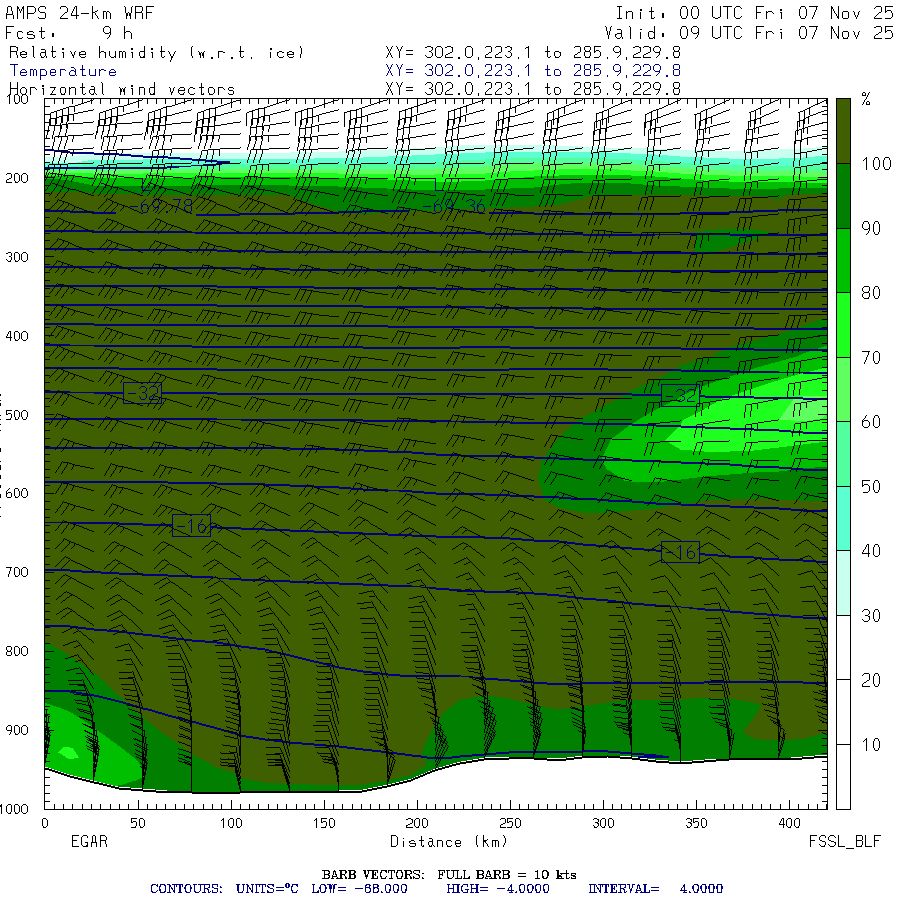Click the -32 temperature contour label near EGAR
Image resolution: width=900 pixels, height=900 pixels.
coord(142,393)
